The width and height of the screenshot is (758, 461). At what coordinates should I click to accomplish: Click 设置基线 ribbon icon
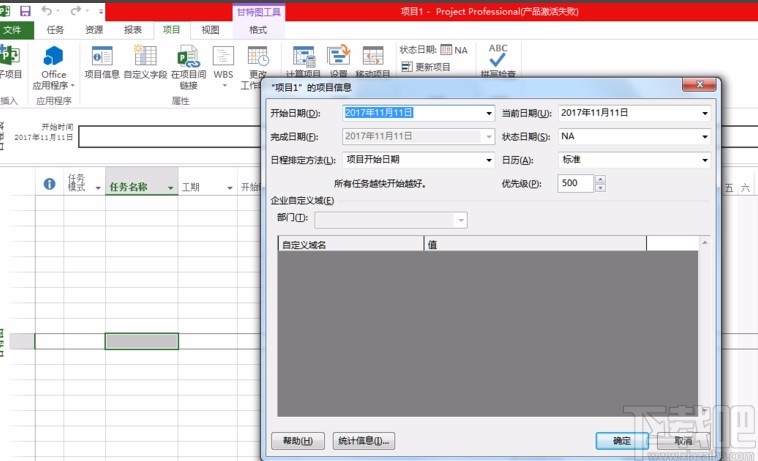coord(338,55)
